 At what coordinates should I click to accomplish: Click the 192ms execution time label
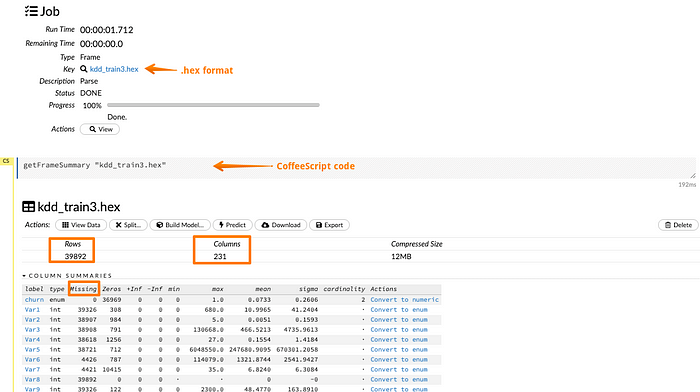687,184
